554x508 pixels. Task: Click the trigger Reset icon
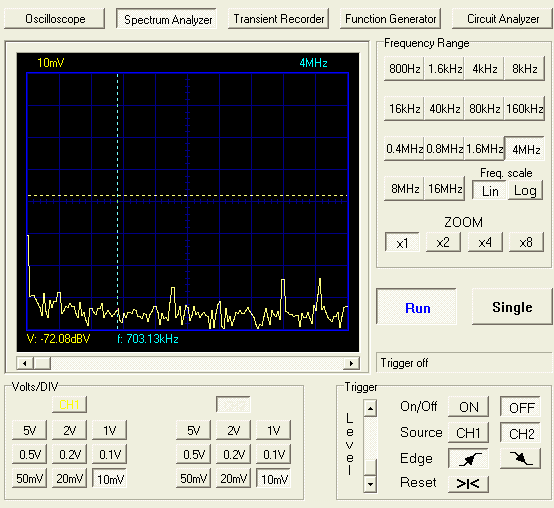[x=468, y=483]
